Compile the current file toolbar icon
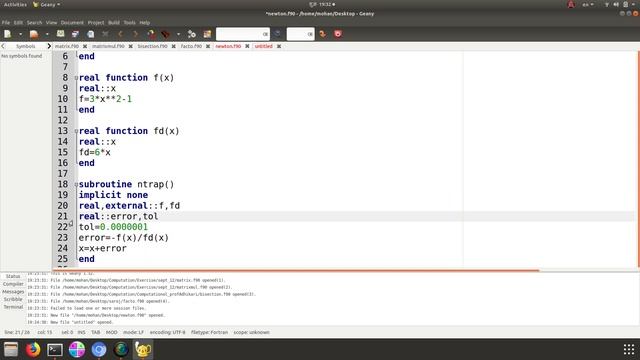 pos(151,34)
